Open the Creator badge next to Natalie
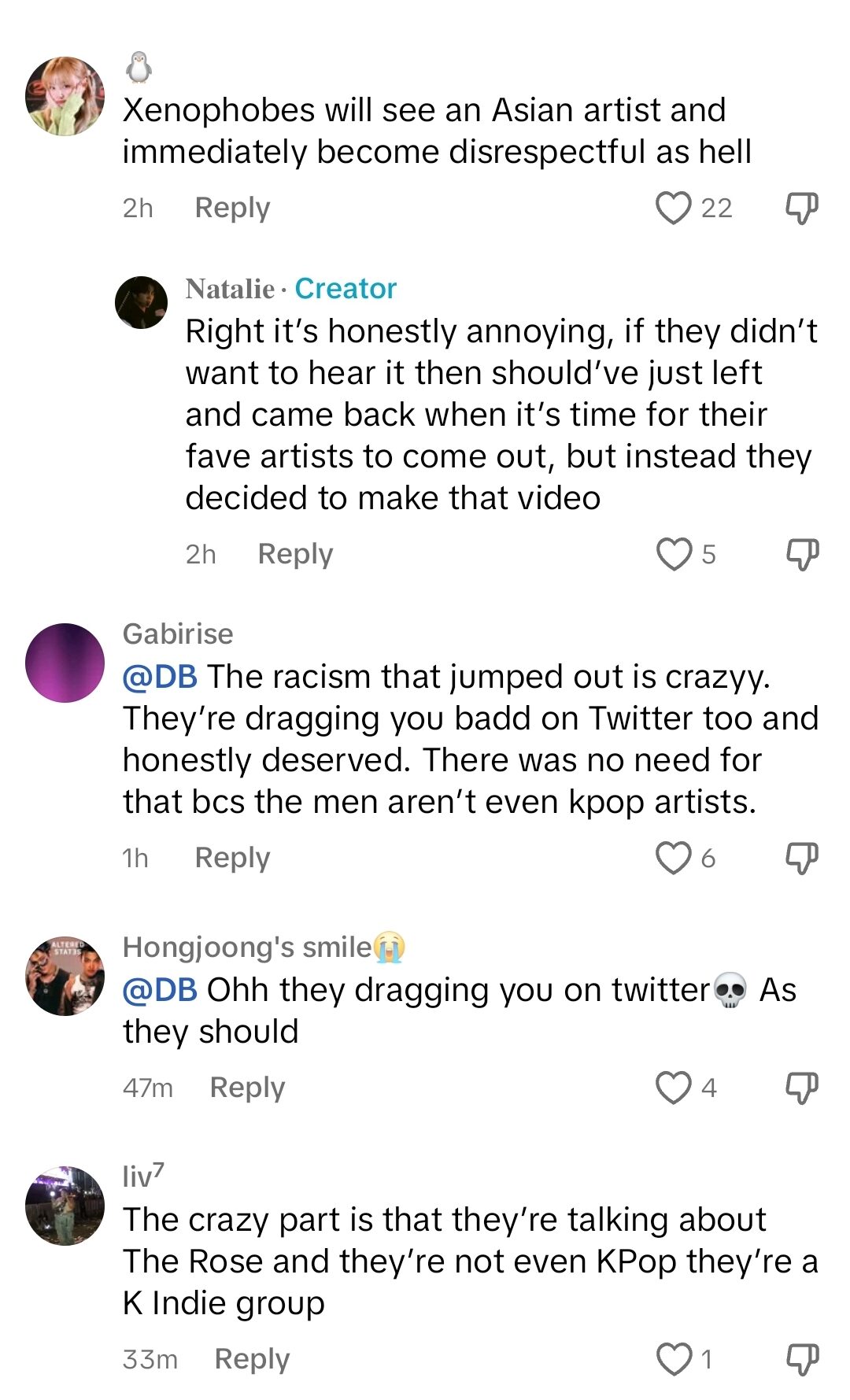This screenshot has height=1400, width=850. point(346,290)
